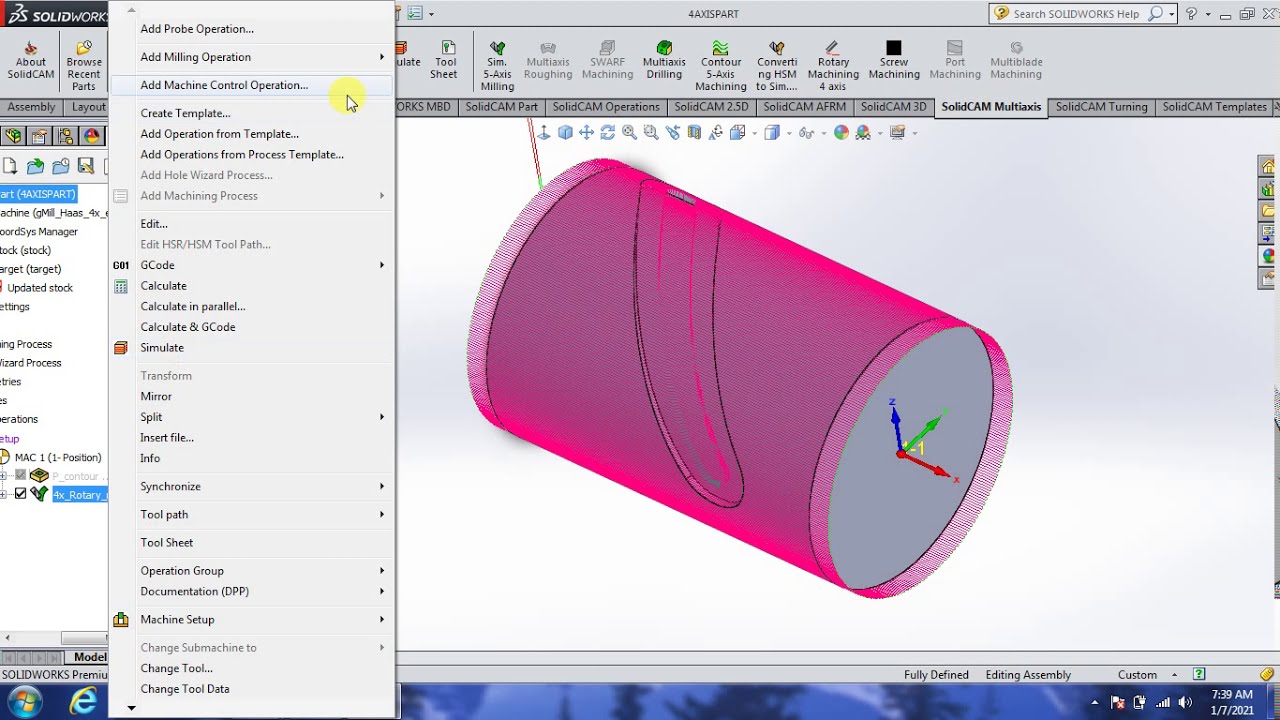Click the Zoom to Fit view icon
This screenshot has width=1280, height=720.
click(629, 132)
